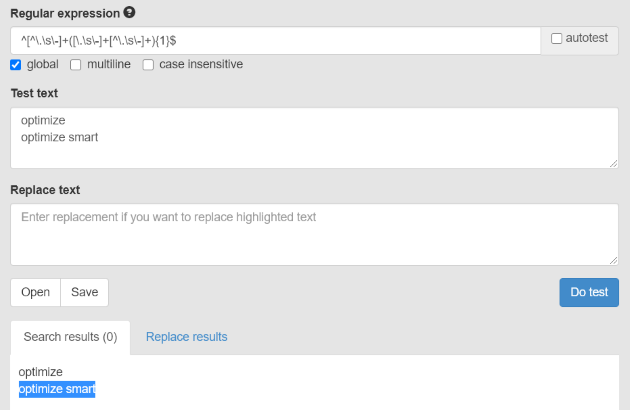Grab the Test text resize handle
Screen dimensions: 630x410
(613, 163)
